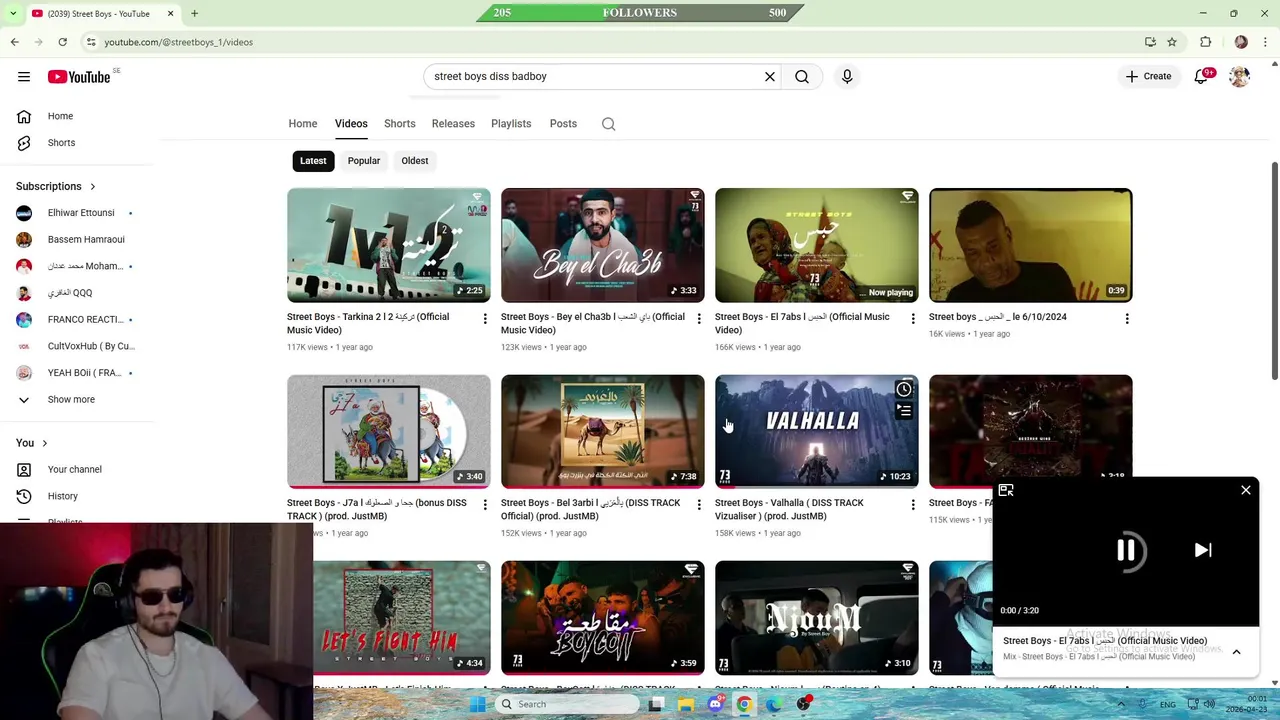Switch to channel Releases tab

pyautogui.click(x=453, y=124)
